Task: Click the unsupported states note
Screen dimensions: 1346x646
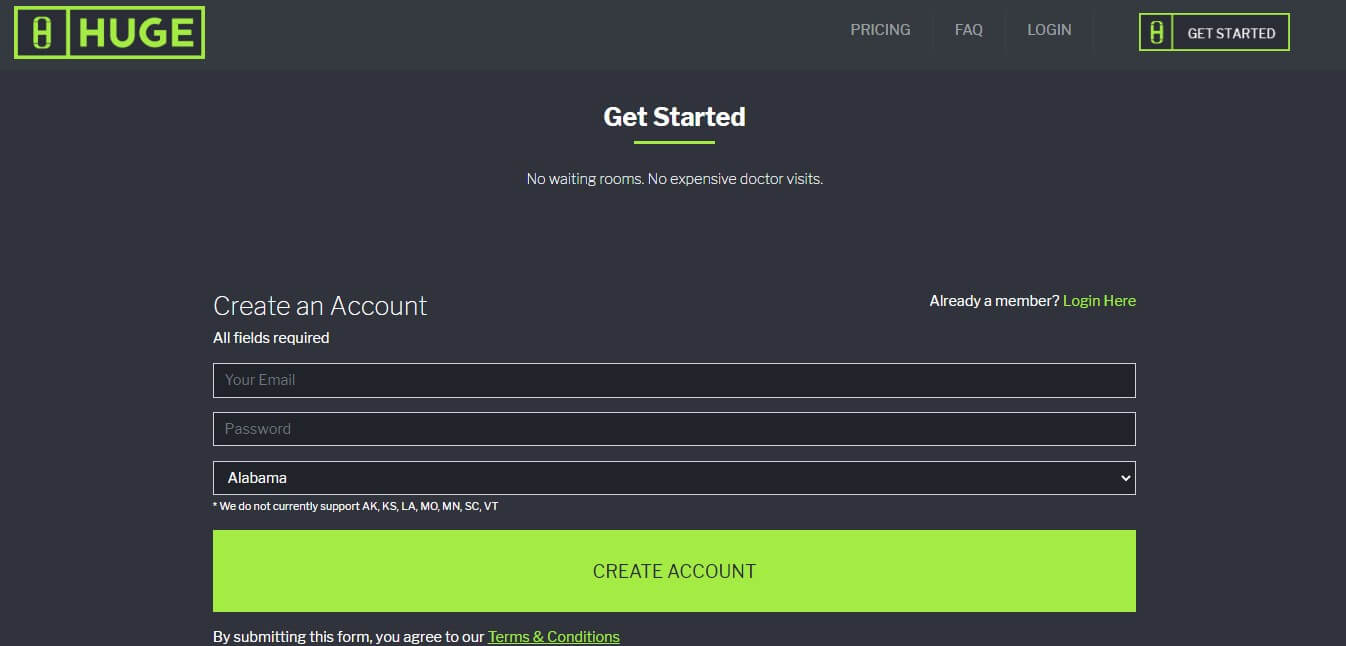Action: pyautogui.click(x=356, y=506)
